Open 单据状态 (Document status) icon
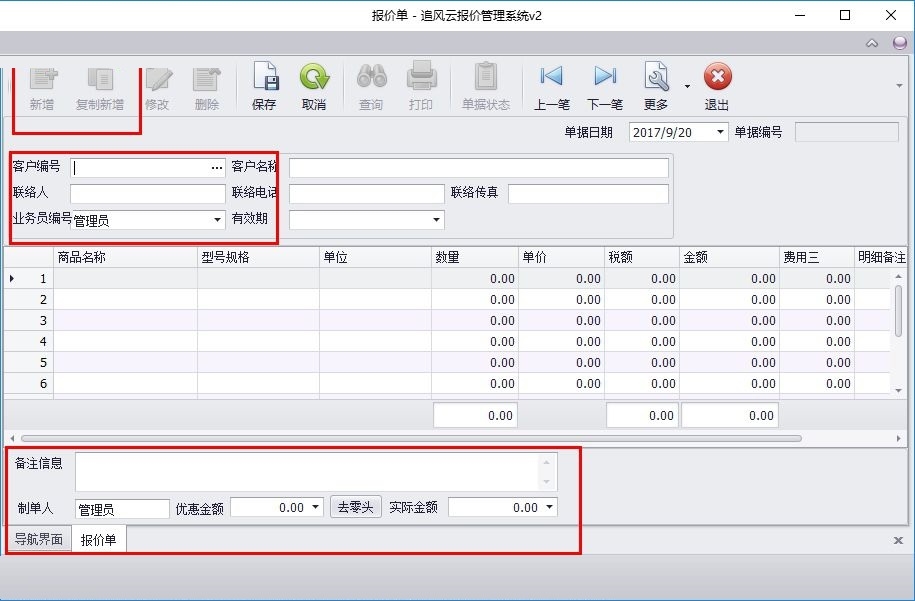The image size is (915, 601). (x=486, y=77)
